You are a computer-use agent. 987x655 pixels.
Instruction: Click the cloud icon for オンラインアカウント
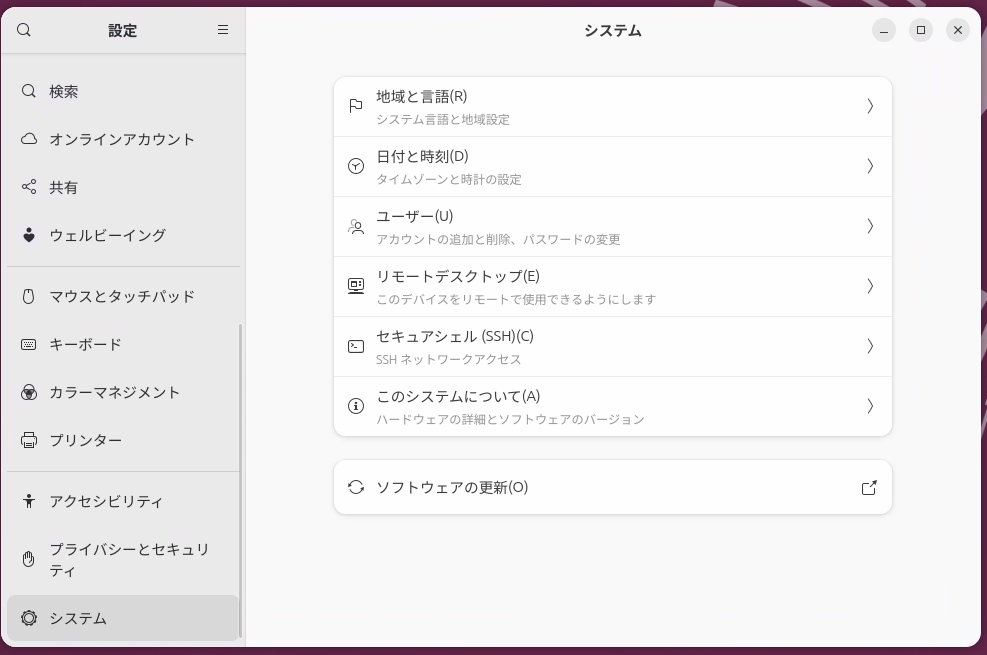(x=29, y=139)
